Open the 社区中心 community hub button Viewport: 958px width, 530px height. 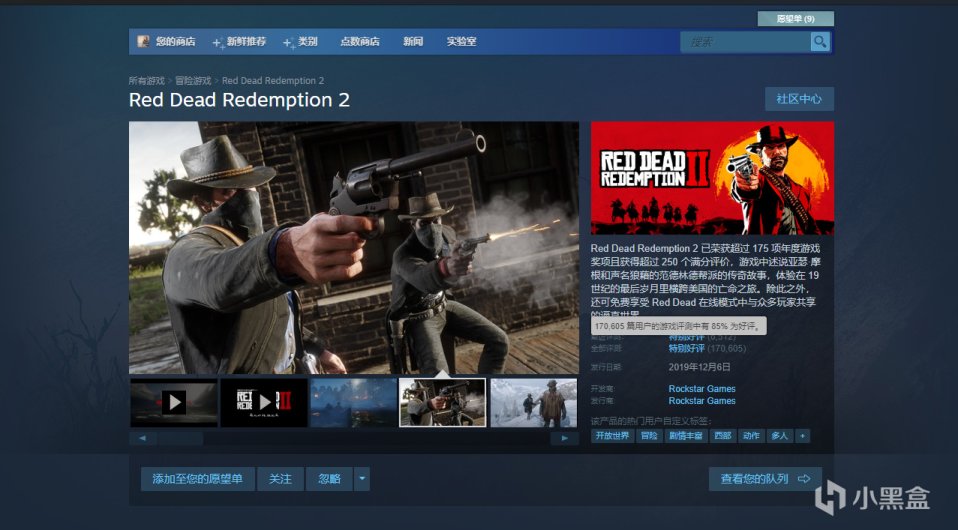click(x=799, y=98)
